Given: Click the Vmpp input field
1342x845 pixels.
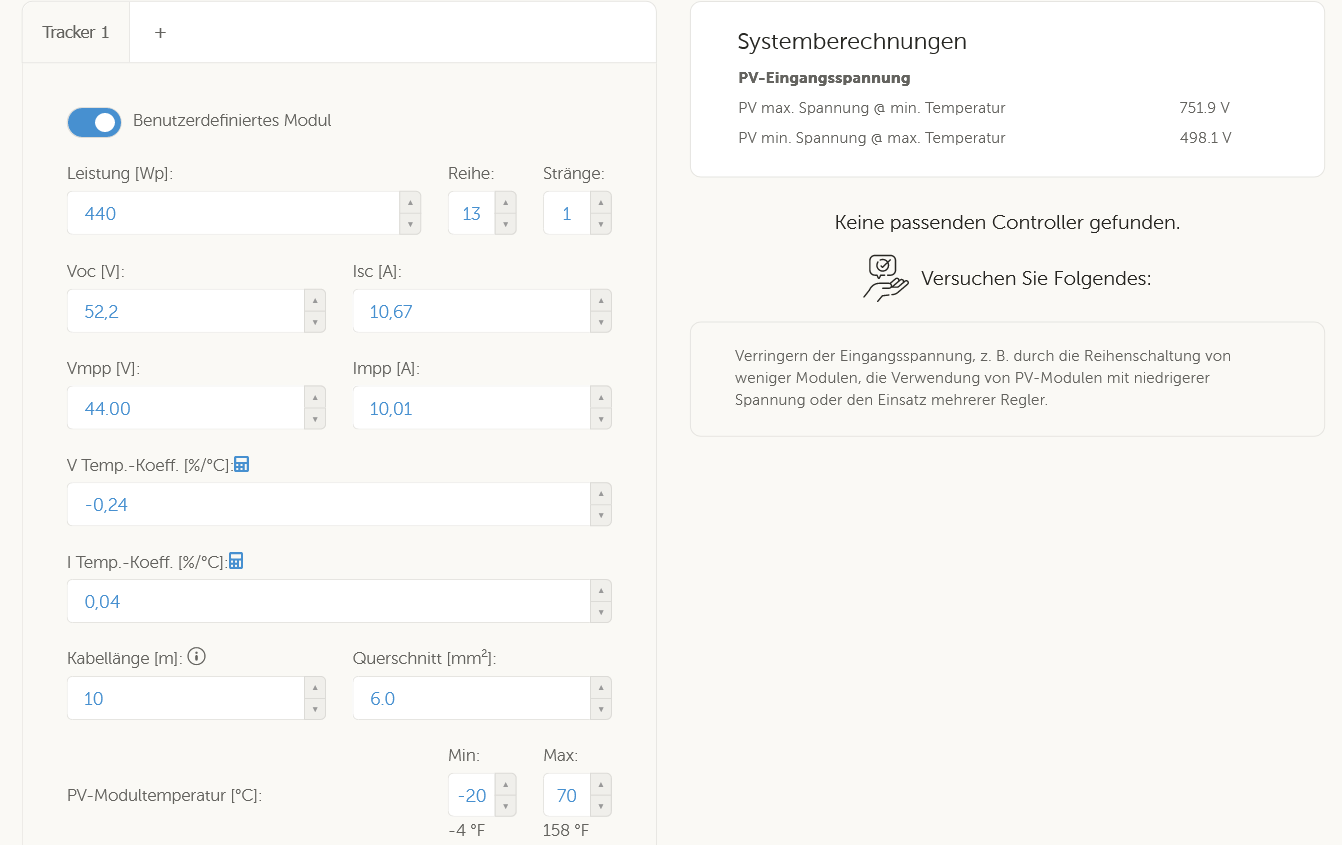Looking at the screenshot, I should point(186,408).
